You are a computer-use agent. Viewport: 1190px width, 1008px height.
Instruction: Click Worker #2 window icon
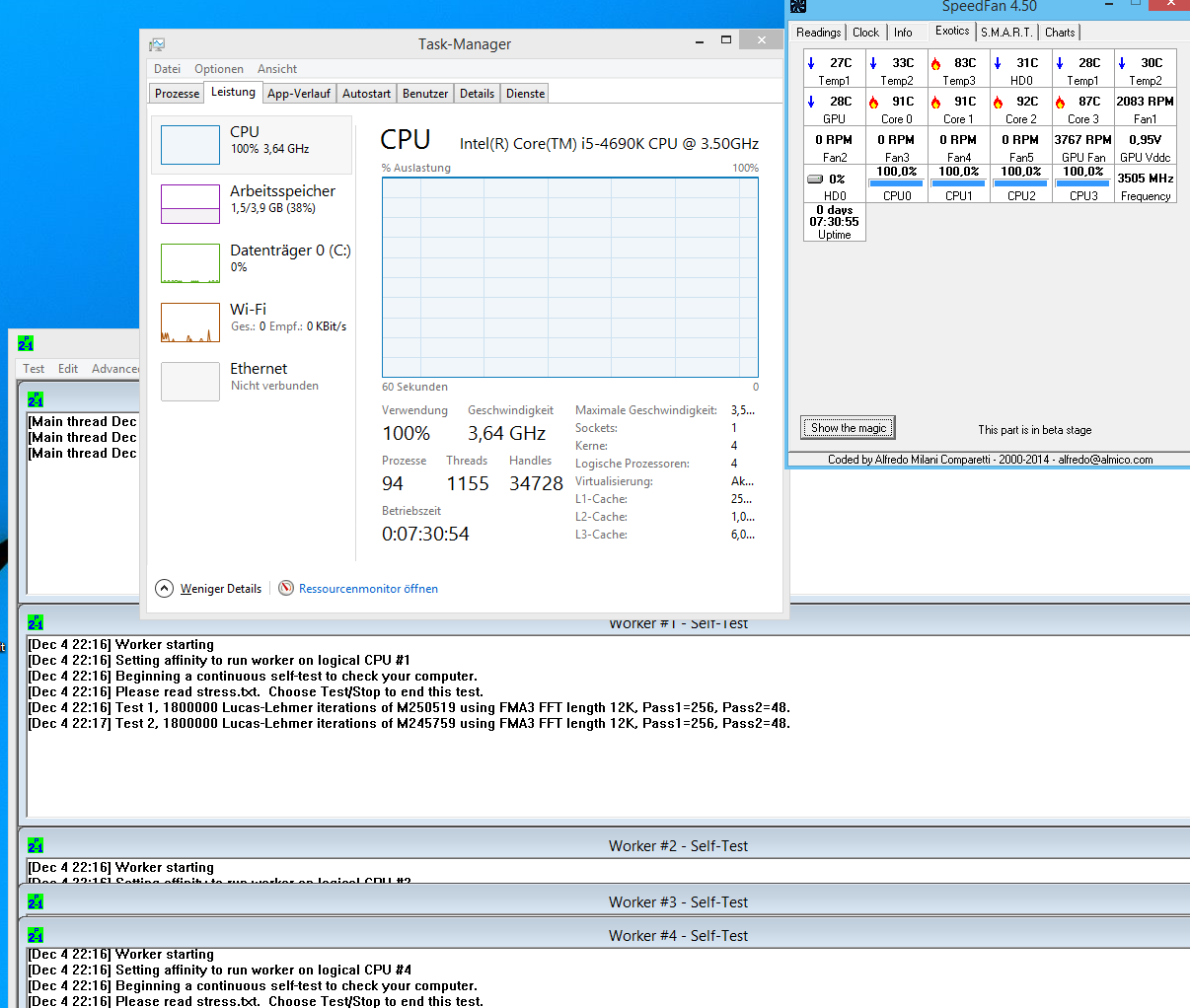click(x=36, y=846)
